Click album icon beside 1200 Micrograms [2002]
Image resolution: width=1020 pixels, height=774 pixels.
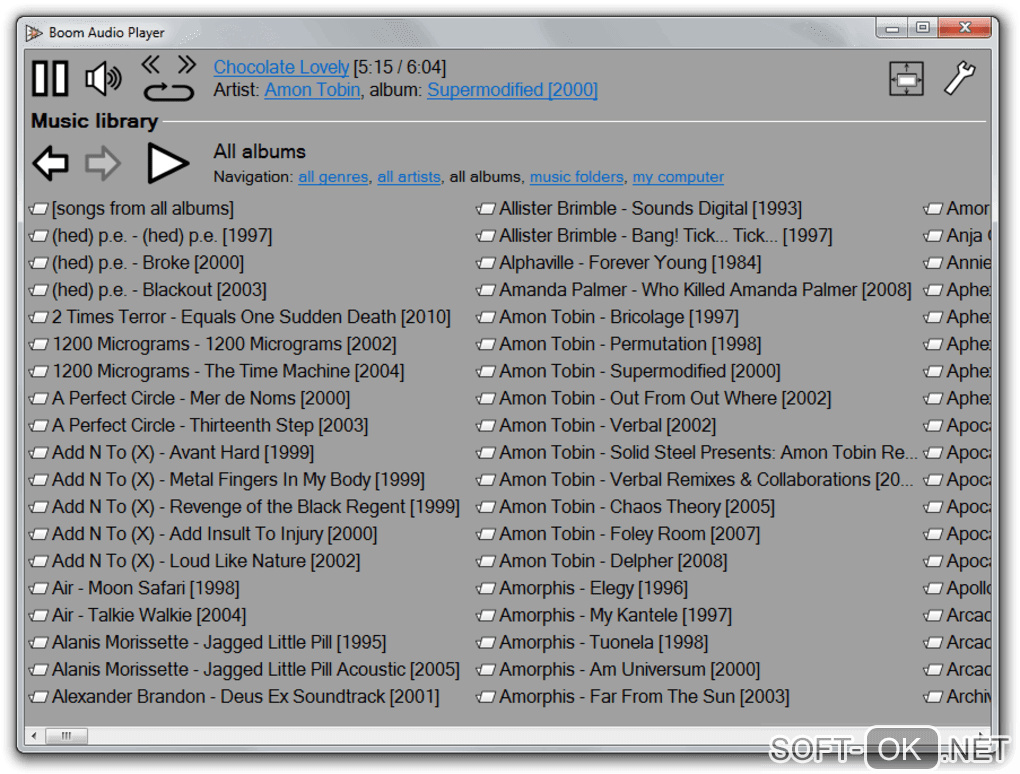point(39,345)
